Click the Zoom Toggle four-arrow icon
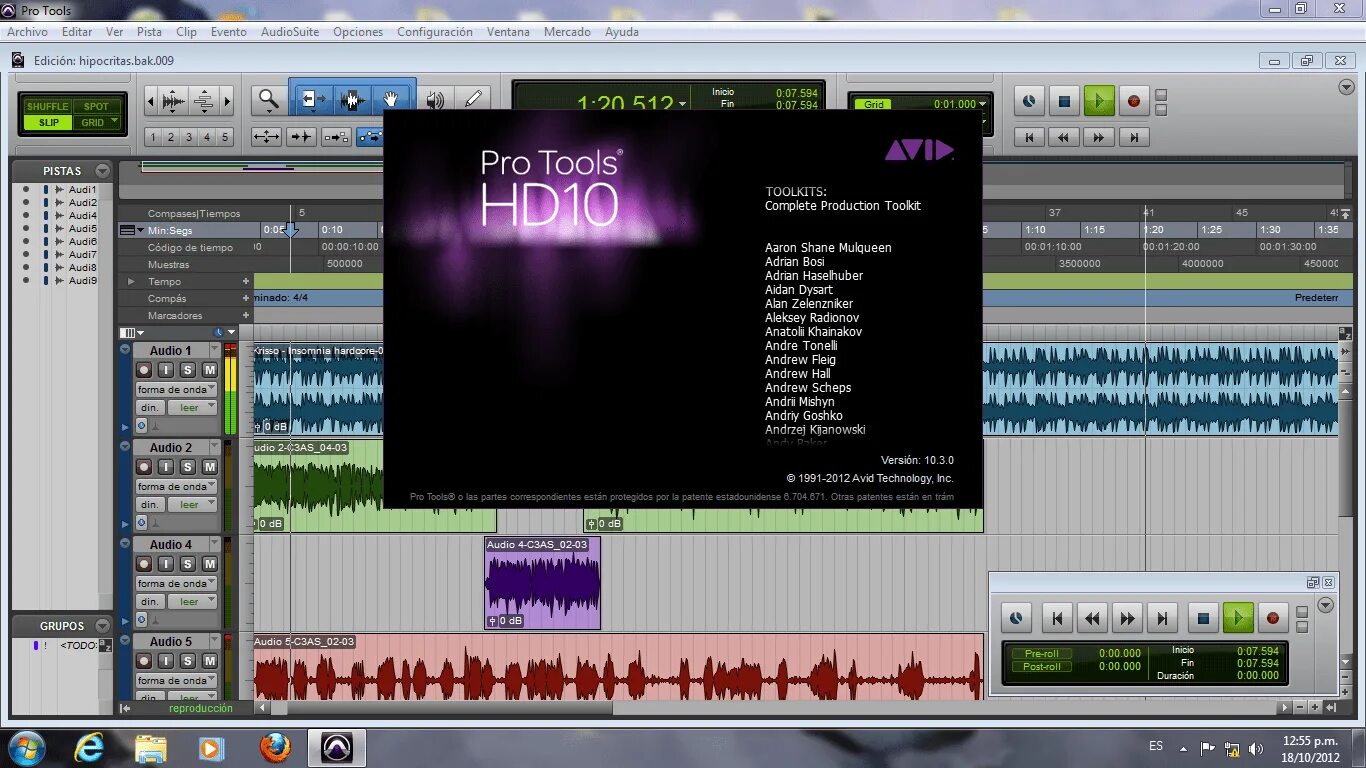Viewport: 1366px width, 768px height. (x=266, y=137)
